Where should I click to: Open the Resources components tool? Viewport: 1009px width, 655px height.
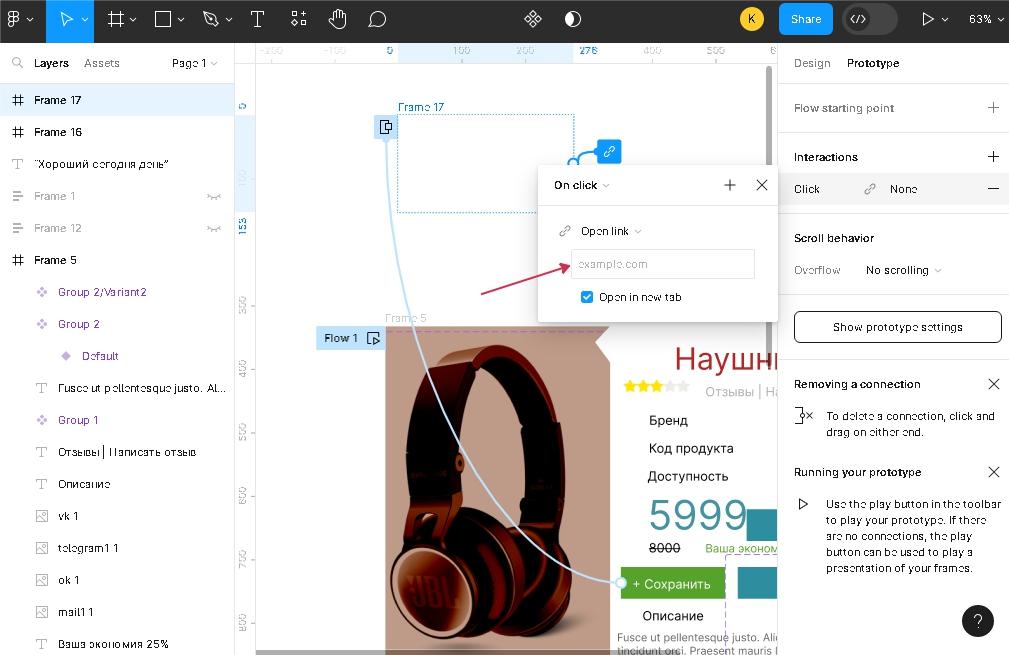pos(299,19)
